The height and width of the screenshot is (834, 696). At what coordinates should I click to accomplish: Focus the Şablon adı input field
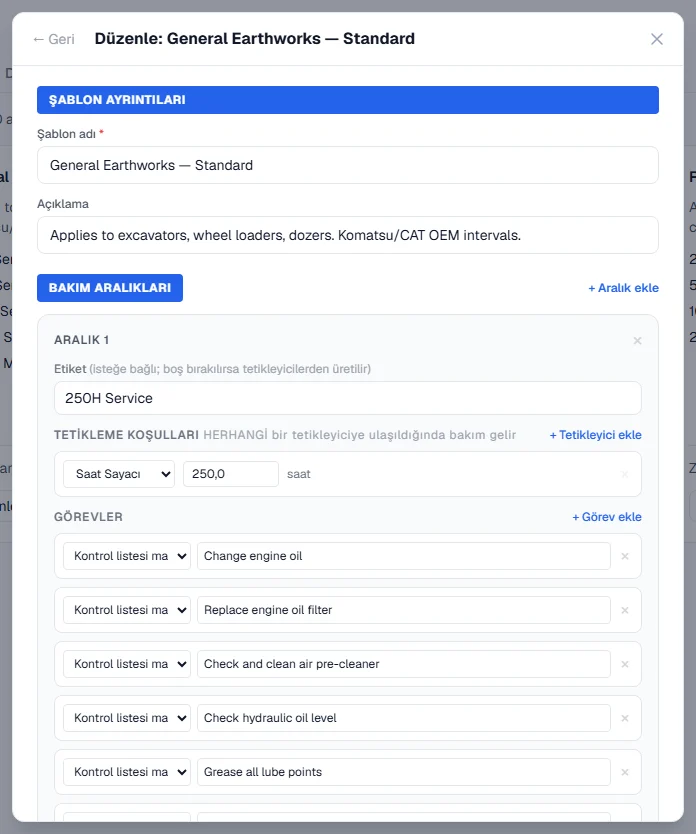tap(348, 165)
